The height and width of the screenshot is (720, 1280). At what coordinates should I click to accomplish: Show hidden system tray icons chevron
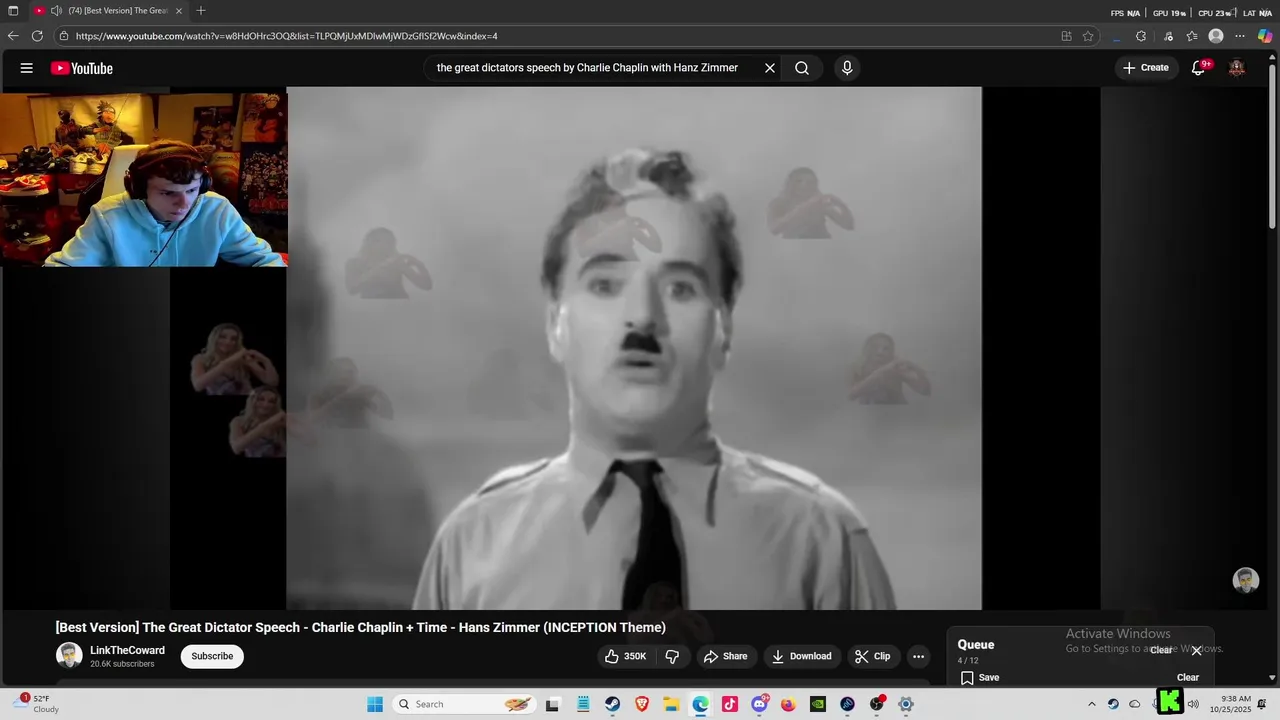pyautogui.click(x=1091, y=704)
